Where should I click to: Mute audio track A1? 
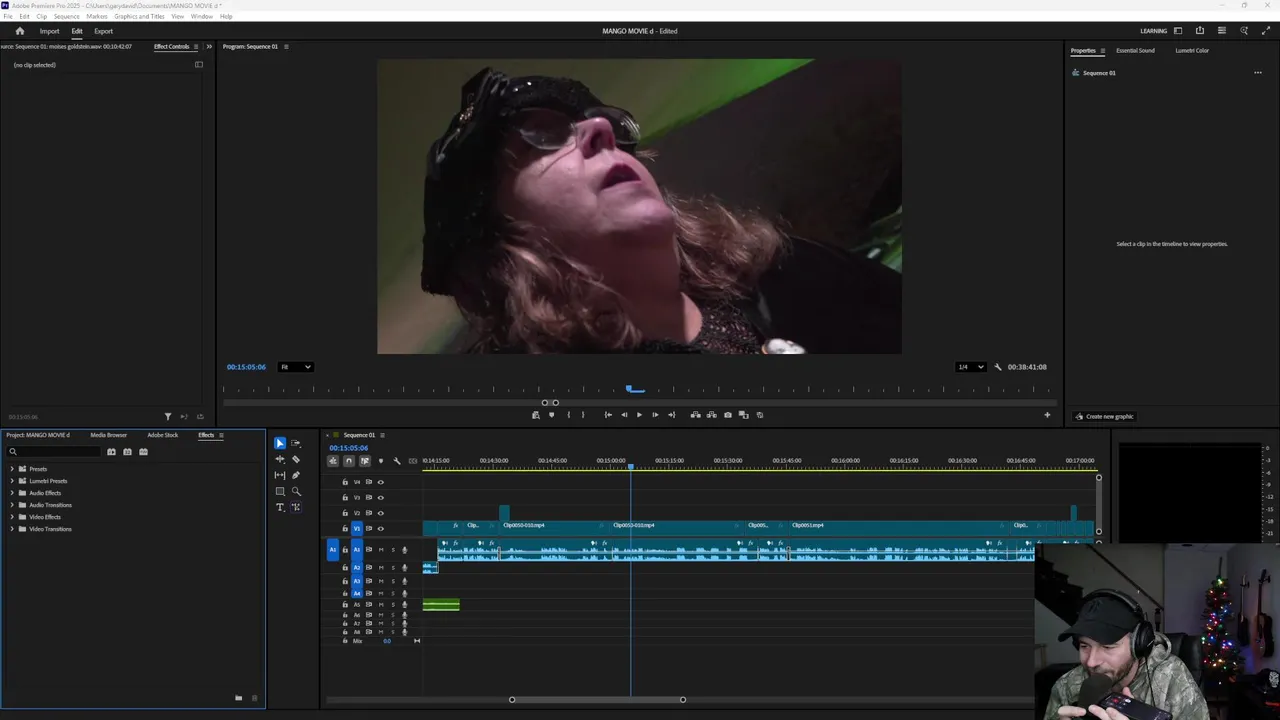click(380, 550)
